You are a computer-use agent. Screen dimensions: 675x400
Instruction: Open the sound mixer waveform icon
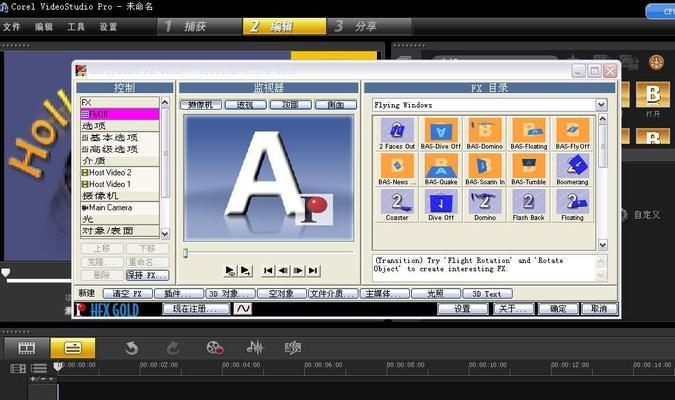[x=255, y=347]
